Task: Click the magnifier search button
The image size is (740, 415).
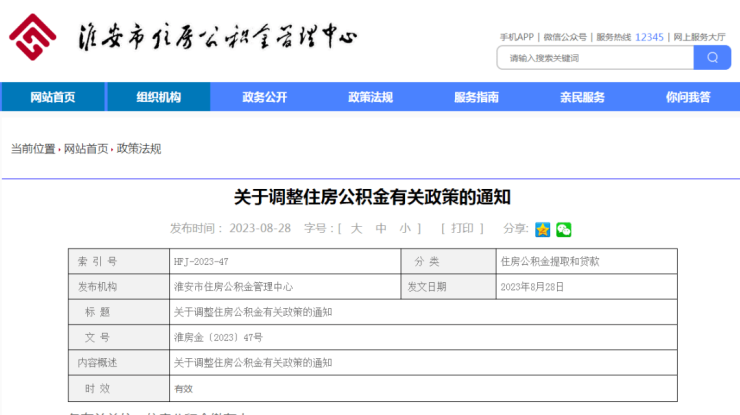Action: (712, 58)
